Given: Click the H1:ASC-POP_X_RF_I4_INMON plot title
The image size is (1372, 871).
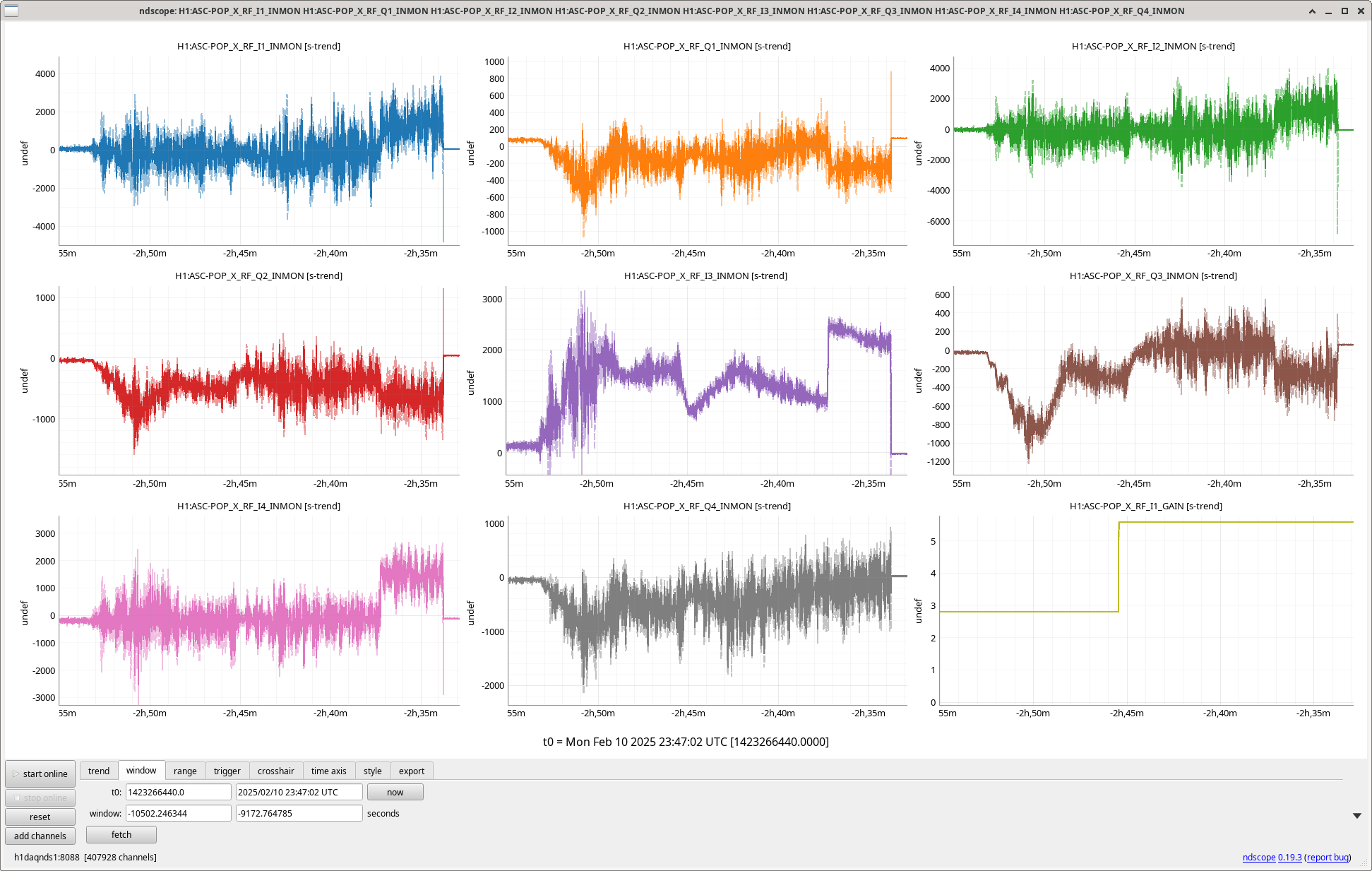Looking at the screenshot, I should pos(258,506).
